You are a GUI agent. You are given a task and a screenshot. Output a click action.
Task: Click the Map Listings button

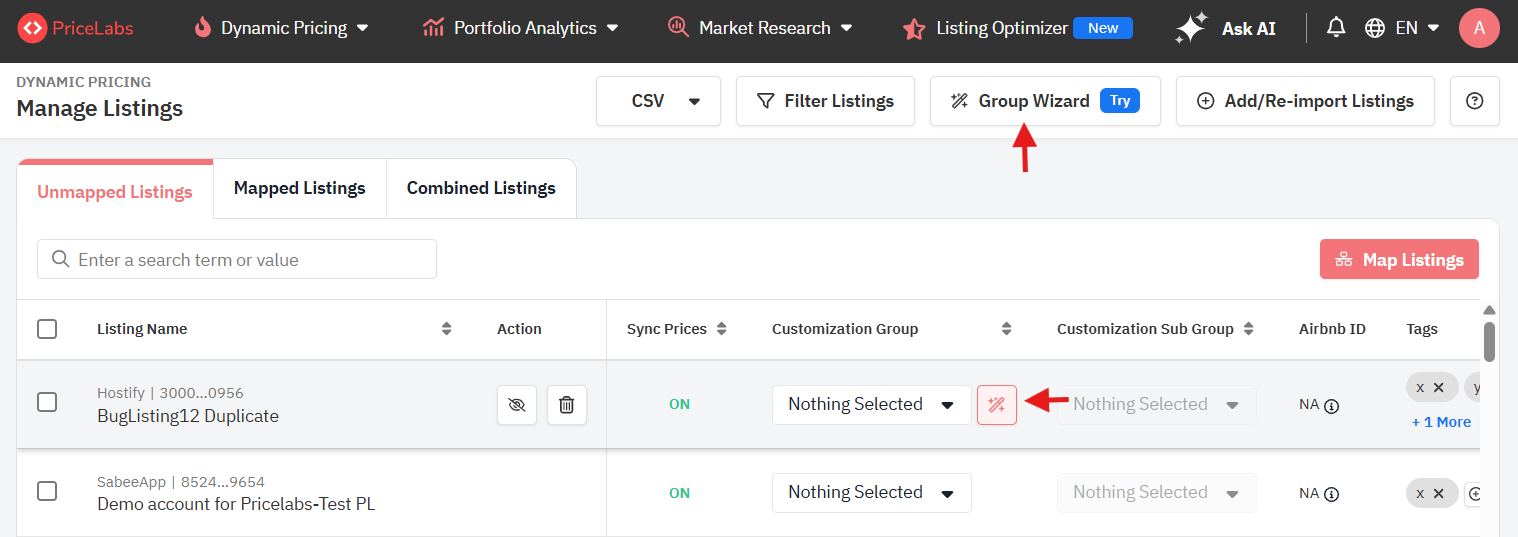point(1399,260)
